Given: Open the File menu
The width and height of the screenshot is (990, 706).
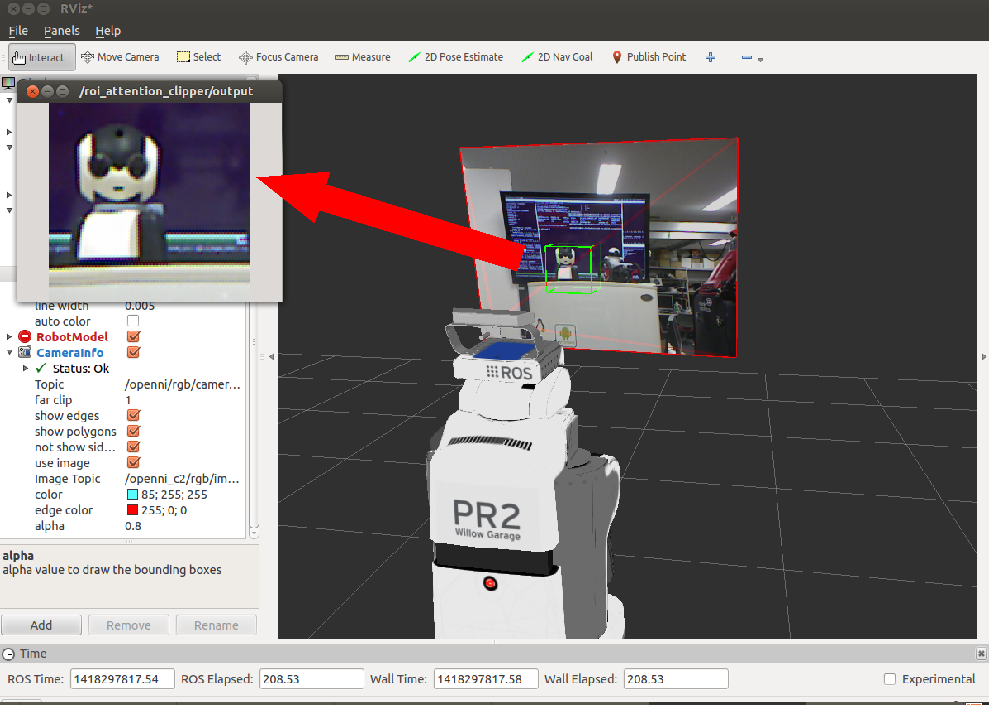Looking at the screenshot, I should pos(18,30).
